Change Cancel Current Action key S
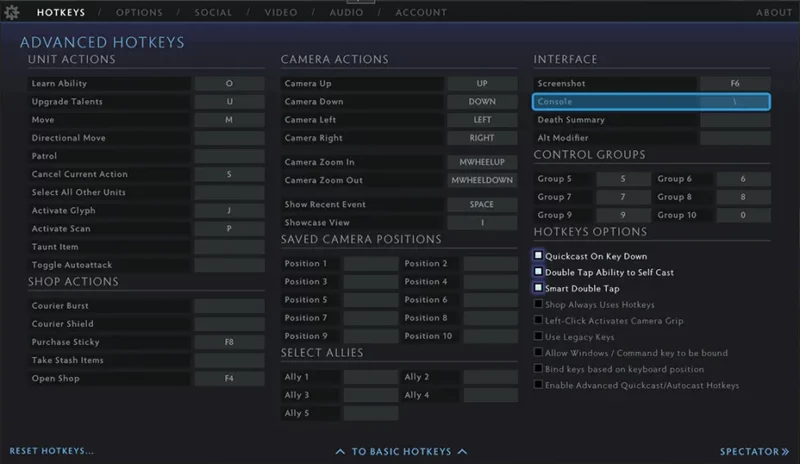The width and height of the screenshot is (800, 464). click(x=229, y=174)
